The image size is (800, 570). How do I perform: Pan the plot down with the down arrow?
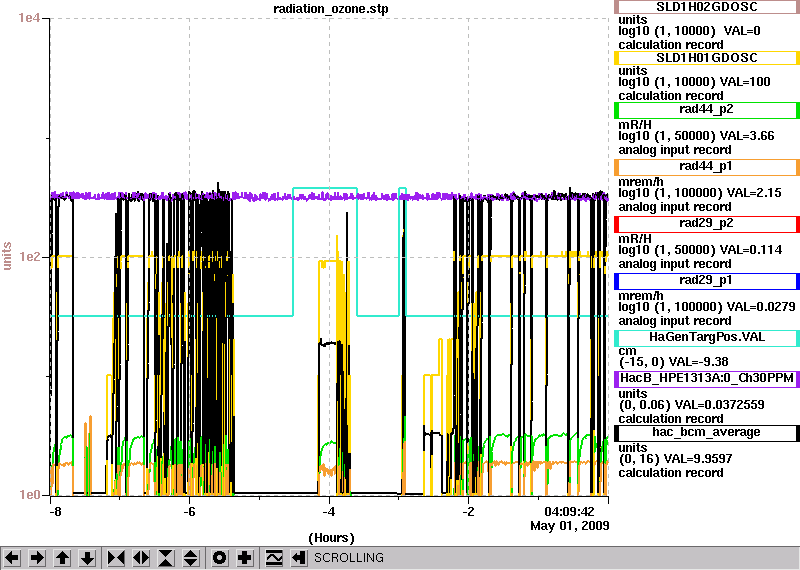pyautogui.click(x=87, y=558)
